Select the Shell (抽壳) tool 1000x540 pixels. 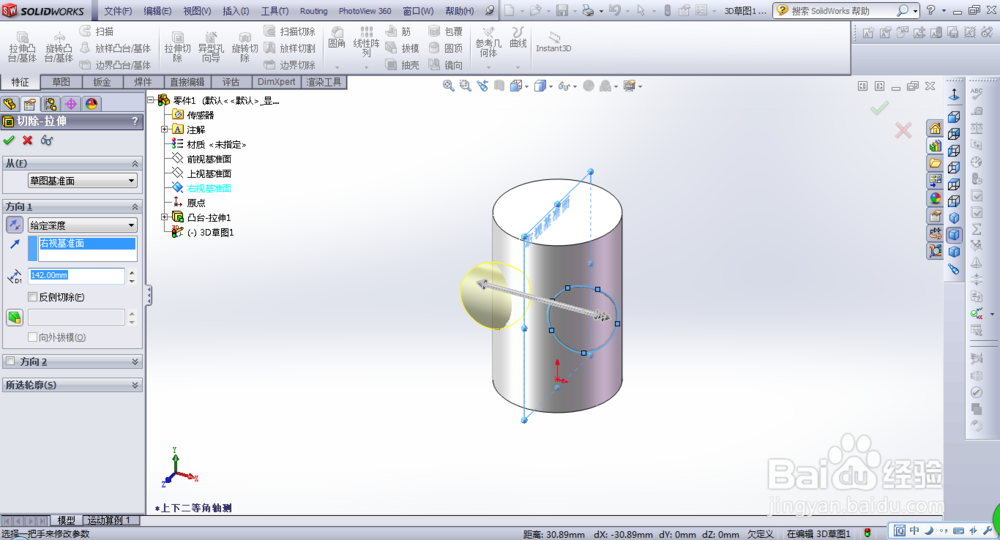coord(402,64)
